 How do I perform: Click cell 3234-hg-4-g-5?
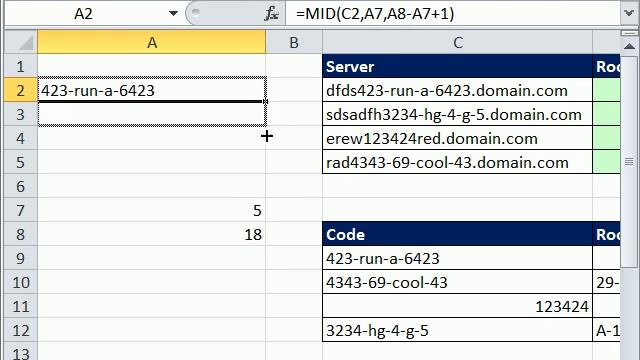(457, 330)
